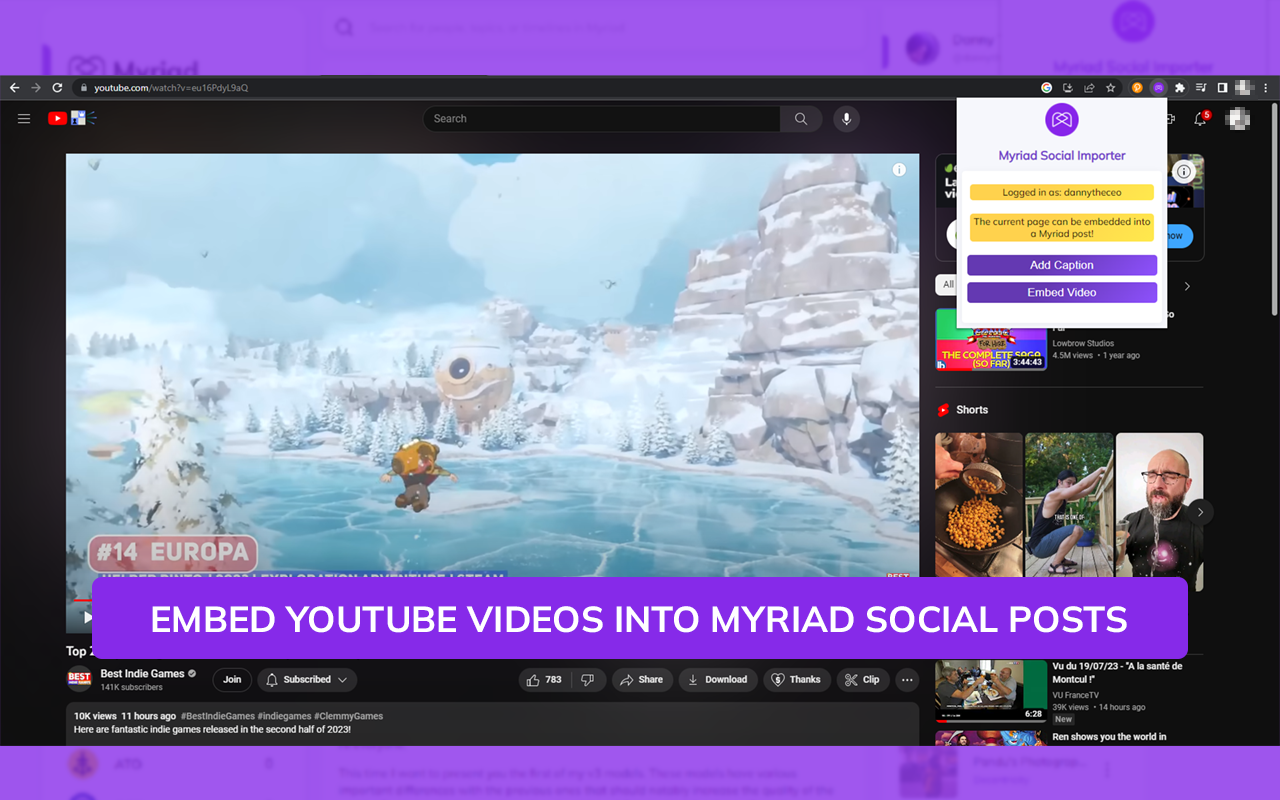Click the Shorts section heading
Viewport: 1280px width, 800px height.
coord(971,410)
